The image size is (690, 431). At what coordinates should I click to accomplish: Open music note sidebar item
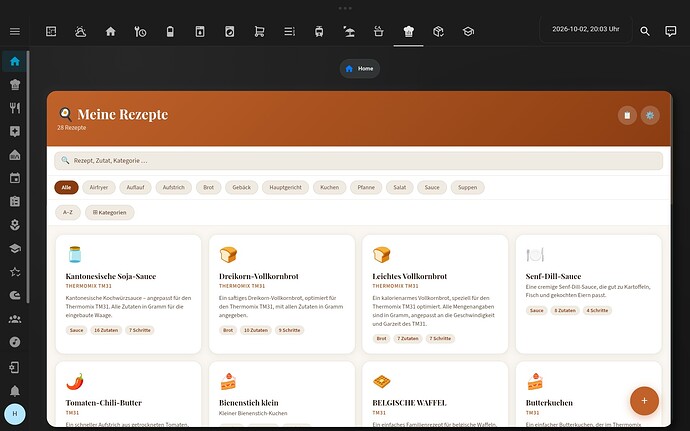(x=15, y=342)
